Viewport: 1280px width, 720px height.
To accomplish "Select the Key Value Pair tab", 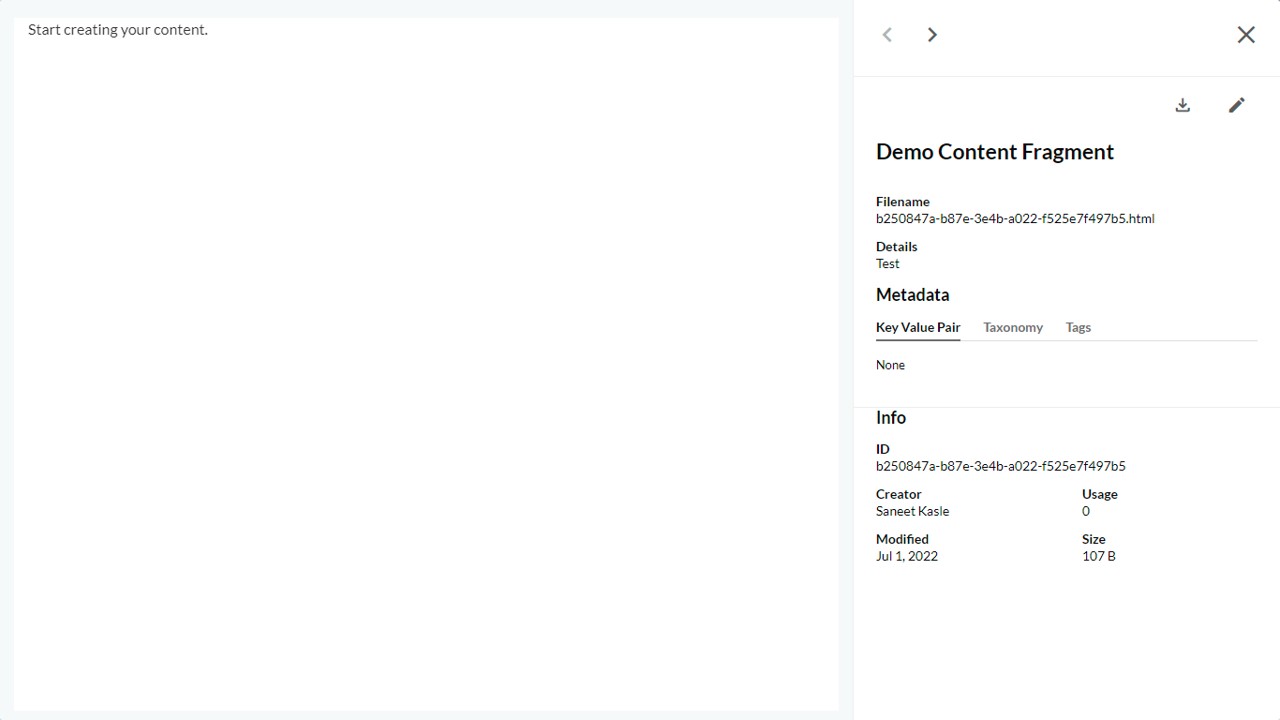I will coord(918,328).
